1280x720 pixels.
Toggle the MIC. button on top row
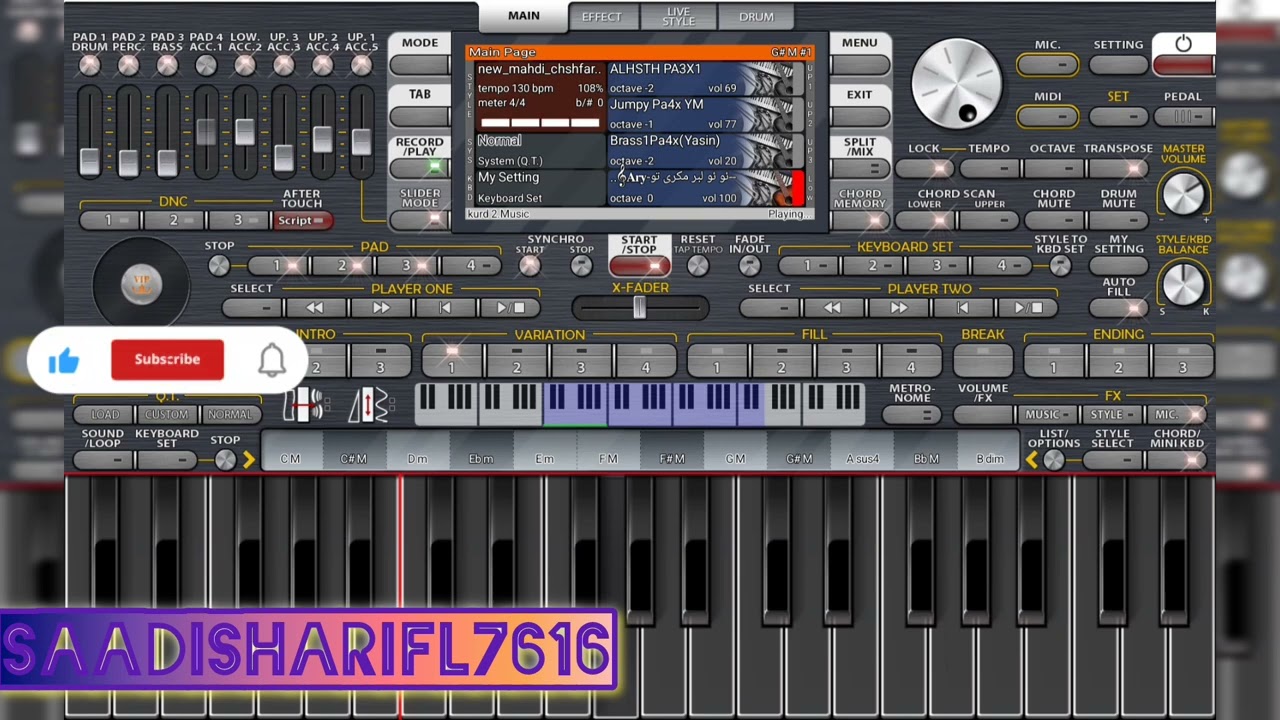1048,65
